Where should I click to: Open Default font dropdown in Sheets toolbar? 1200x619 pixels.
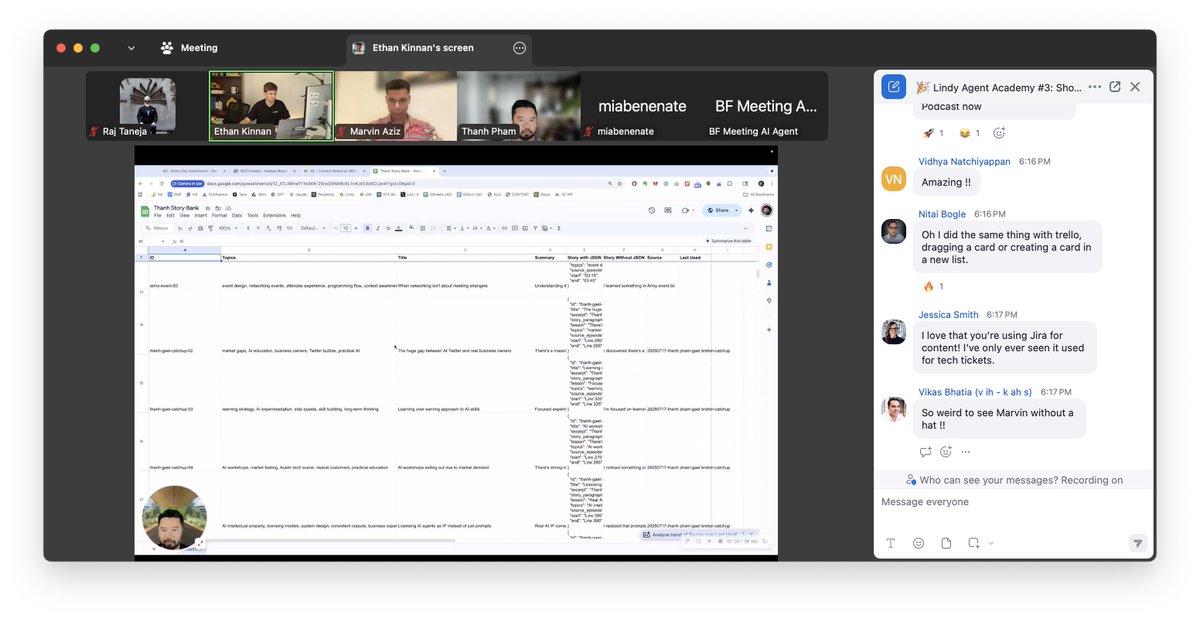point(312,228)
